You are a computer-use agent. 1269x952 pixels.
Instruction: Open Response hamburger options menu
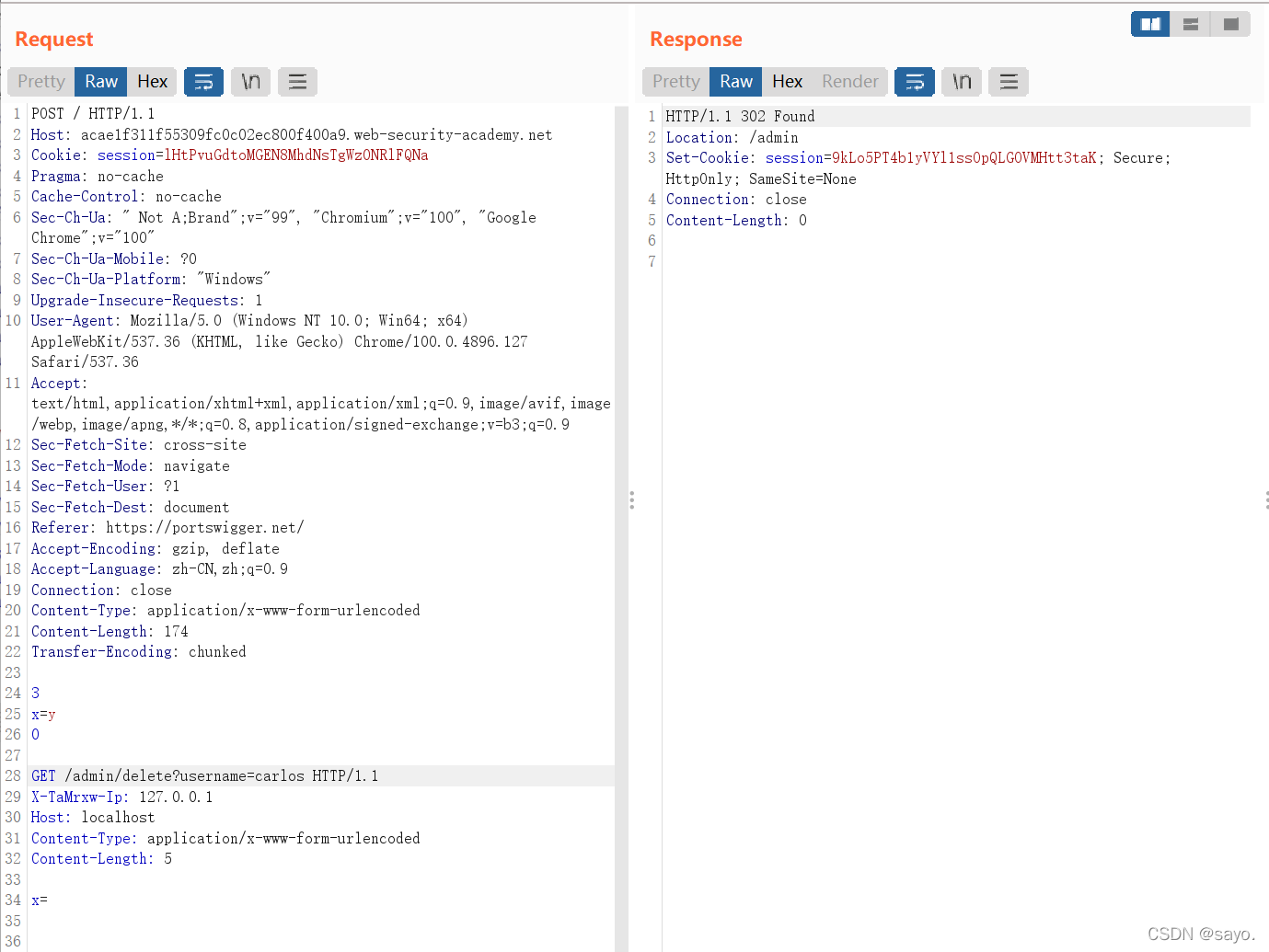pyautogui.click(x=1009, y=82)
